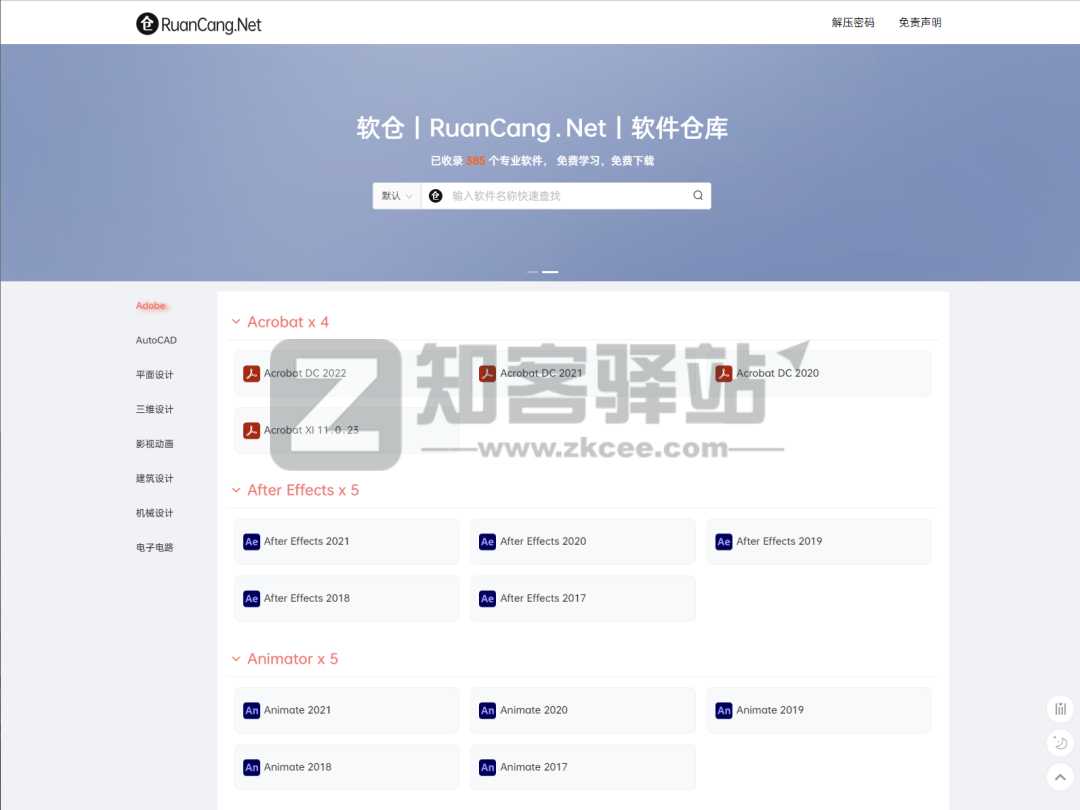Switch to the first banner slide indicator

(x=533, y=272)
